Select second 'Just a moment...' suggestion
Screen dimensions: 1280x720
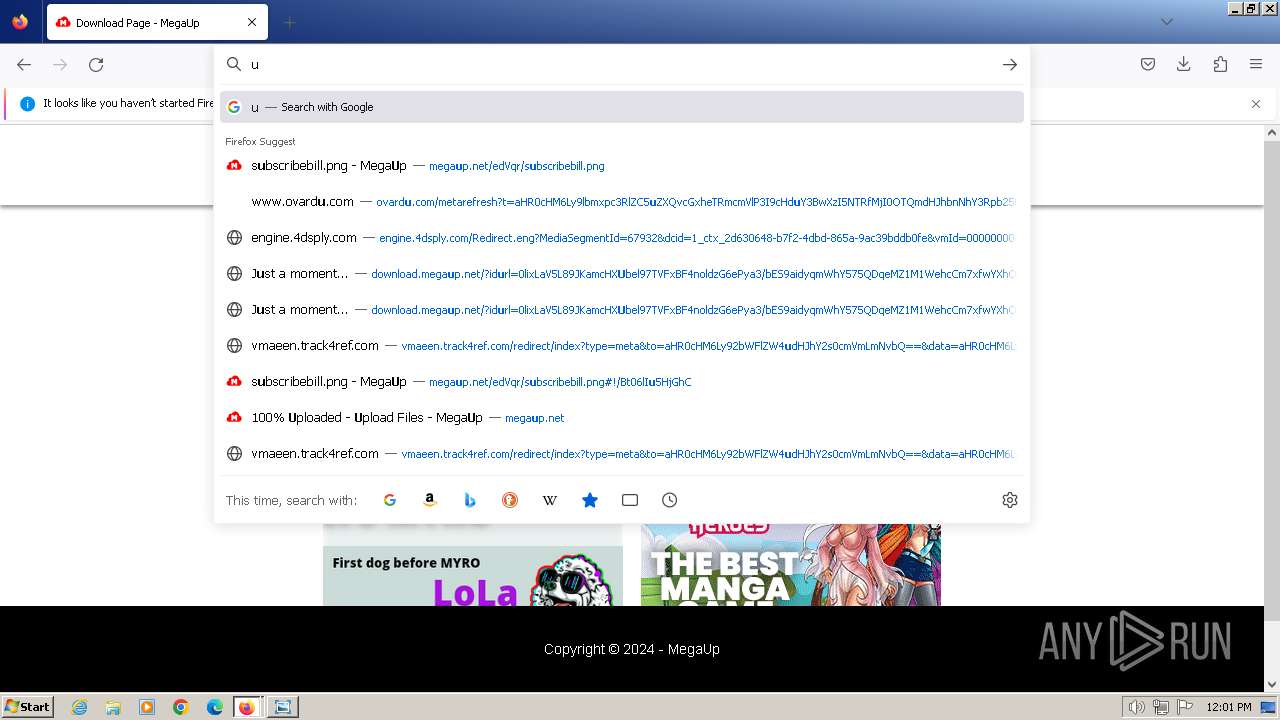[622, 310]
